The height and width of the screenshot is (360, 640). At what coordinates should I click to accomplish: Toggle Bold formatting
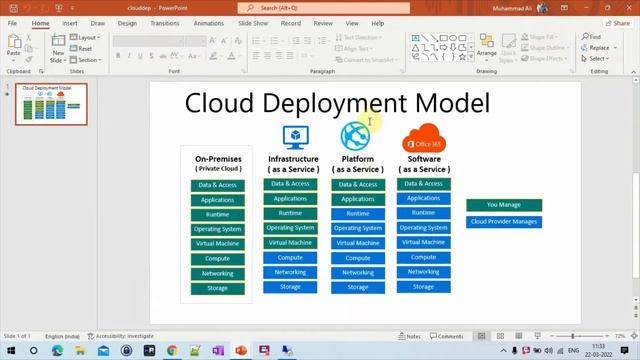[x=118, y=56]
